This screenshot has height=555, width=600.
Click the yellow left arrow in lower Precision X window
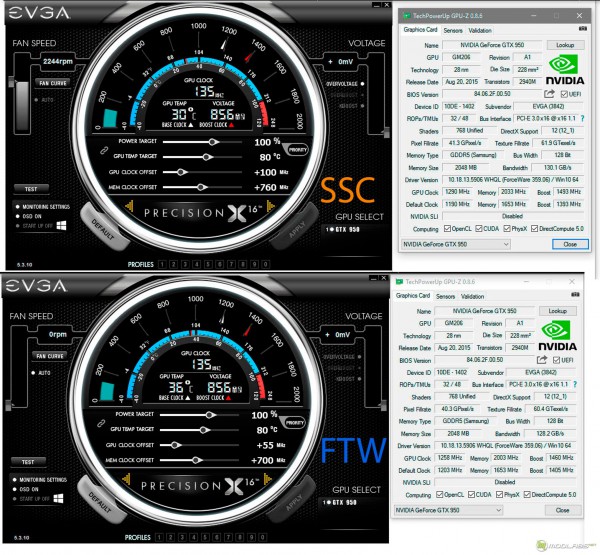pos(126,479)
